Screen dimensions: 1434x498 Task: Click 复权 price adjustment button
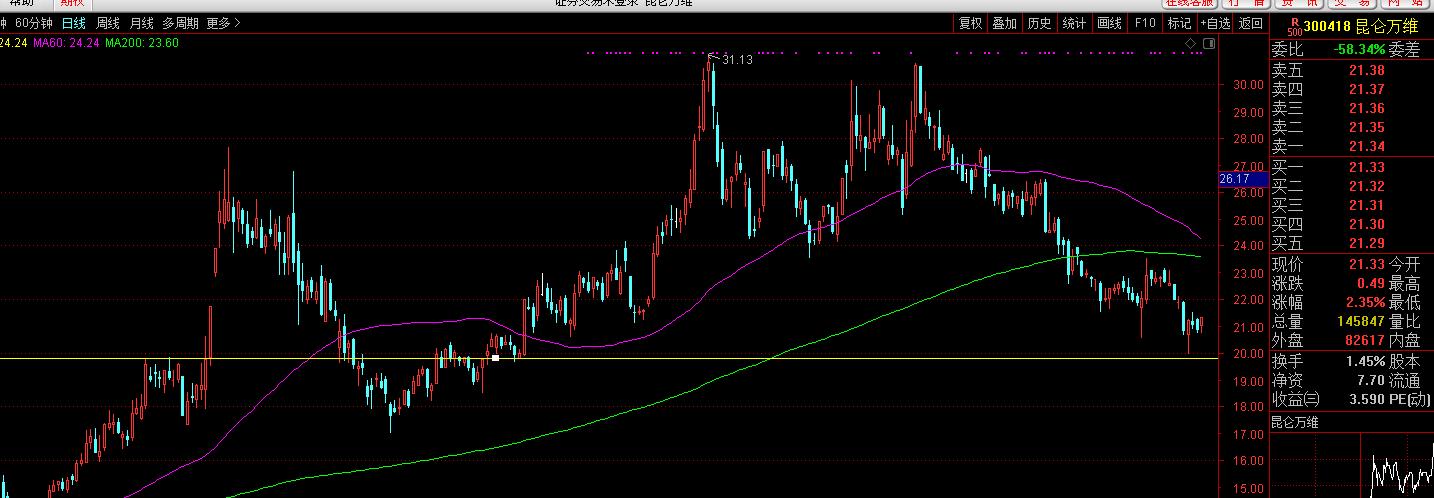[970, 23]
